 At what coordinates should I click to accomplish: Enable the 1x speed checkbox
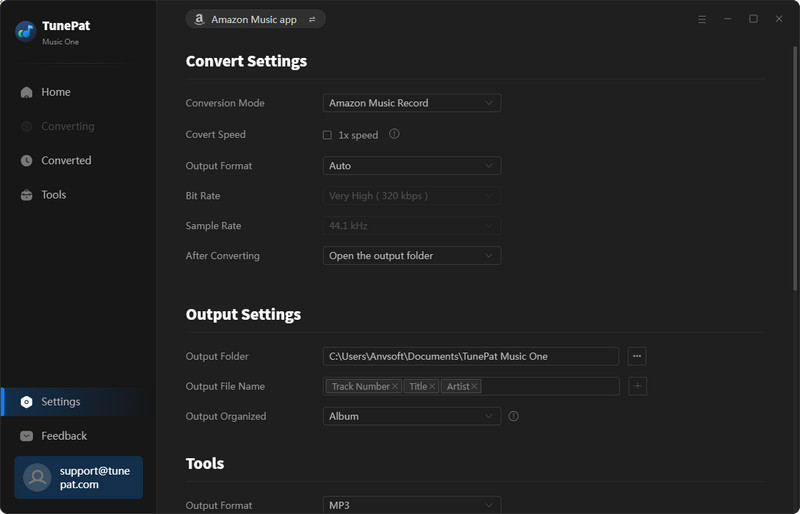[328, 135]
